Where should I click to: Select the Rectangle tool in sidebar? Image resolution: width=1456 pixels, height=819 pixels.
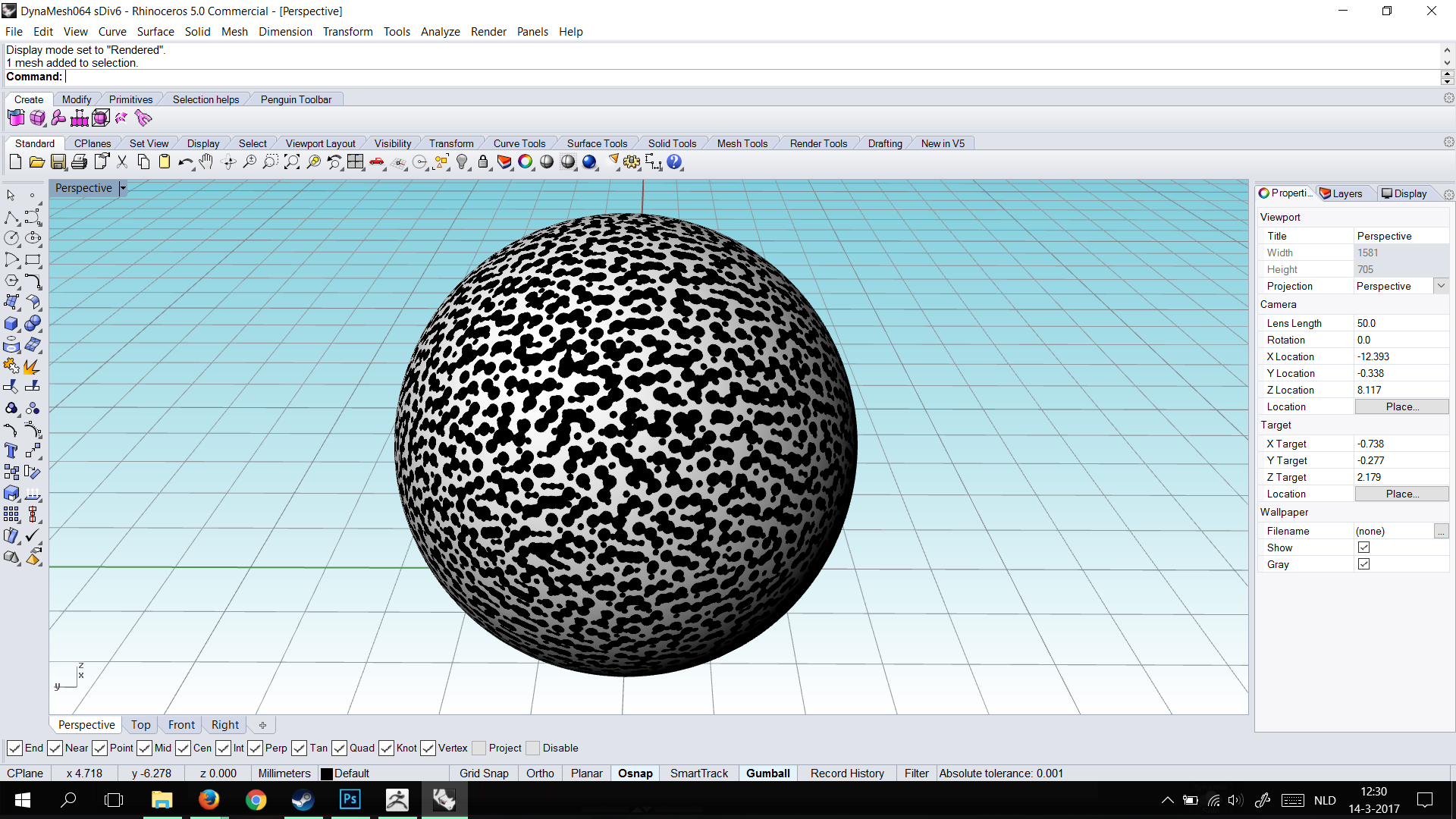tap(33, 259)
